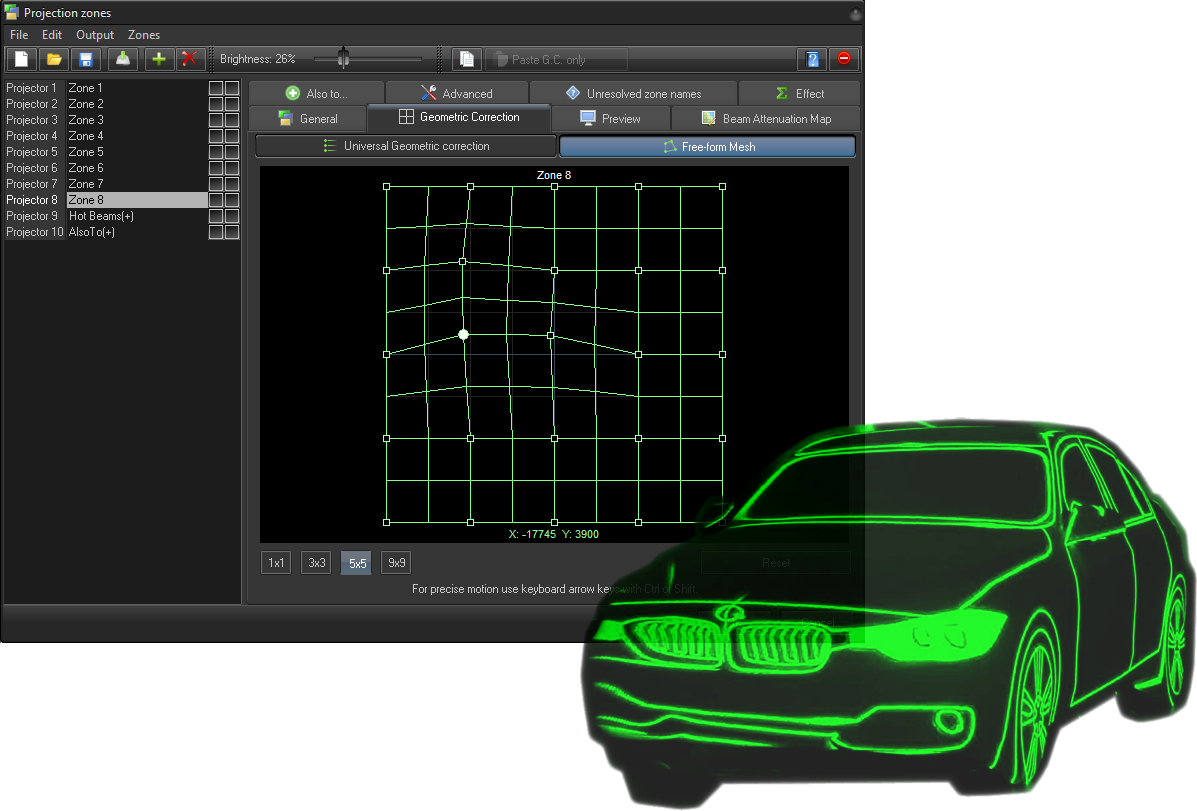Click the mesh bottom-left corner handle
1197x811 pixels.
[x=386, y=522]
